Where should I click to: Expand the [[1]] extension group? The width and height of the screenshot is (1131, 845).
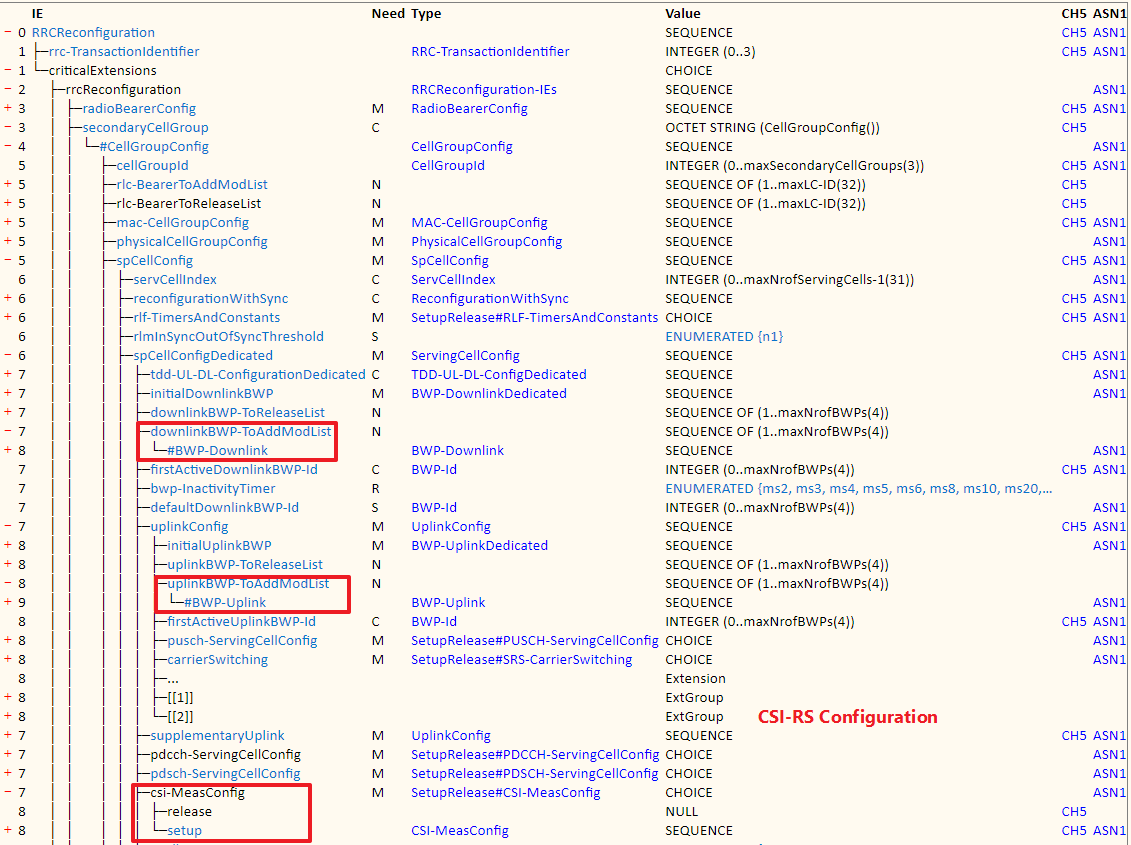point(8,698)
